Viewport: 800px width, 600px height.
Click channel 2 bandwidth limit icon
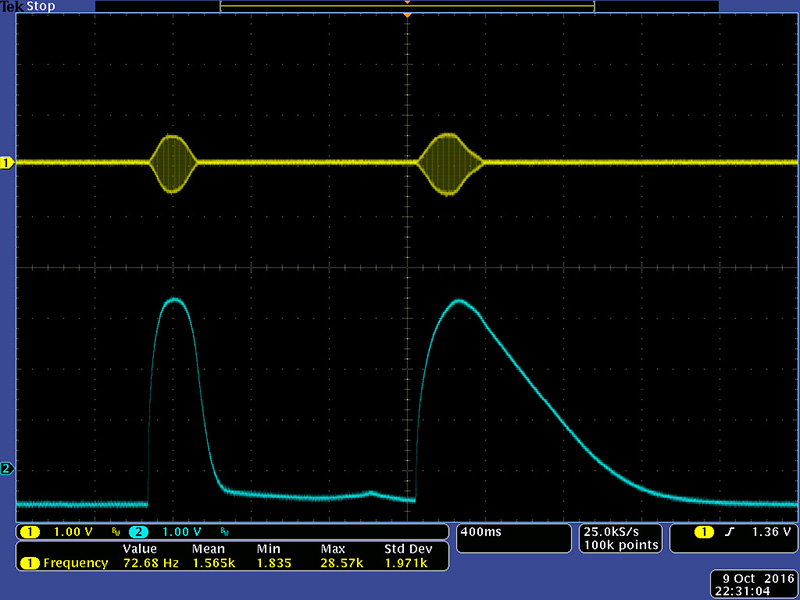(224, 533)
